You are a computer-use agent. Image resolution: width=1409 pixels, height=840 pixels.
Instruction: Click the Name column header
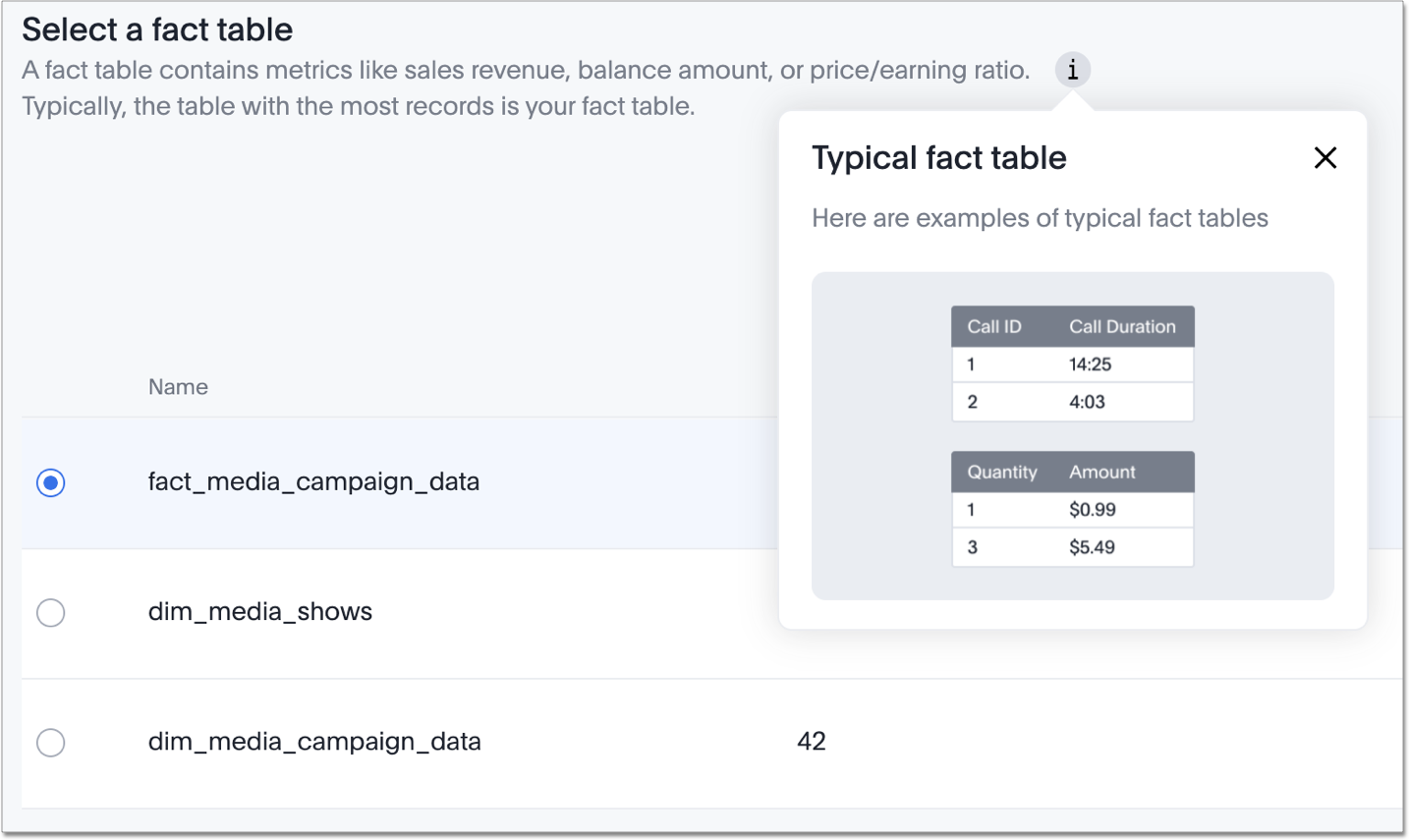coord(178,386)
